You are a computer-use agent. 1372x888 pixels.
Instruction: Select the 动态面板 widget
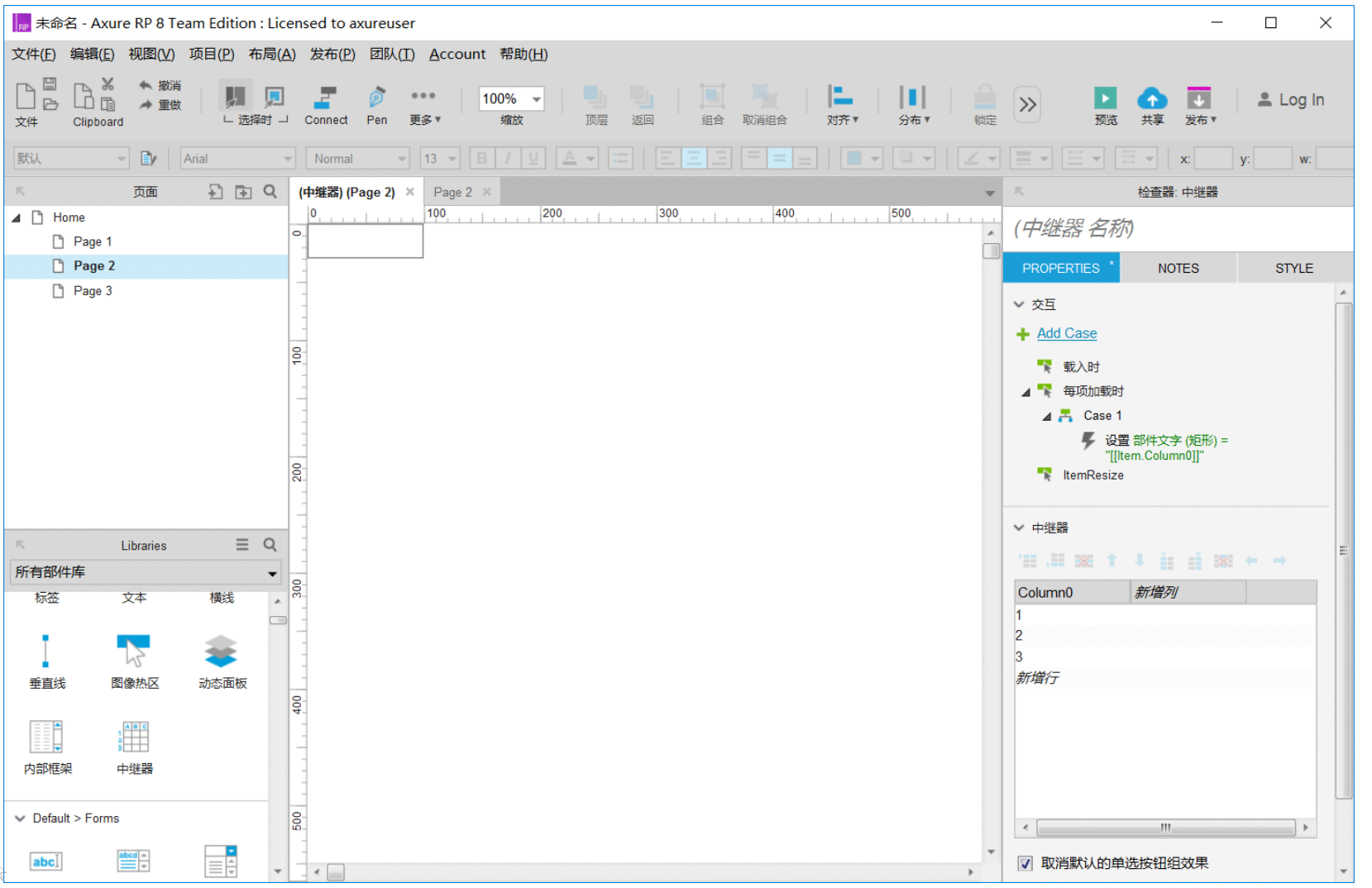(222, 661)
